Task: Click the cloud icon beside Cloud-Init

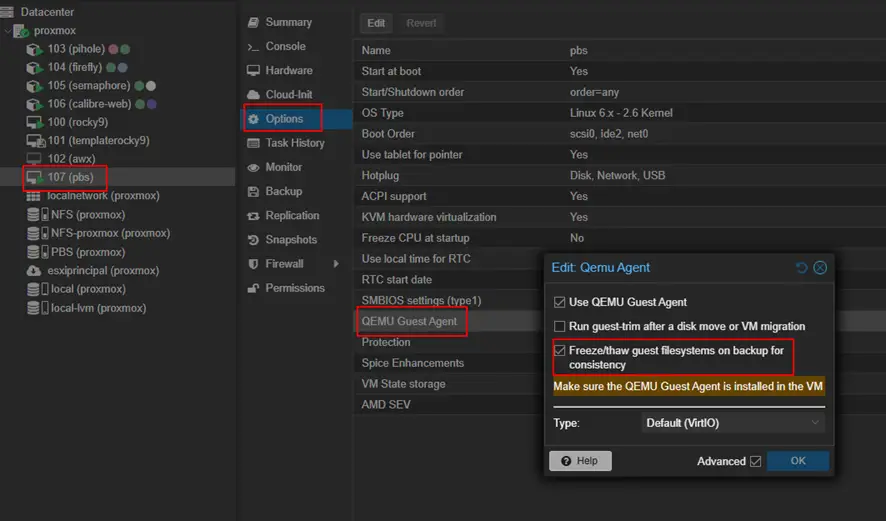Action: coord(253,95)
